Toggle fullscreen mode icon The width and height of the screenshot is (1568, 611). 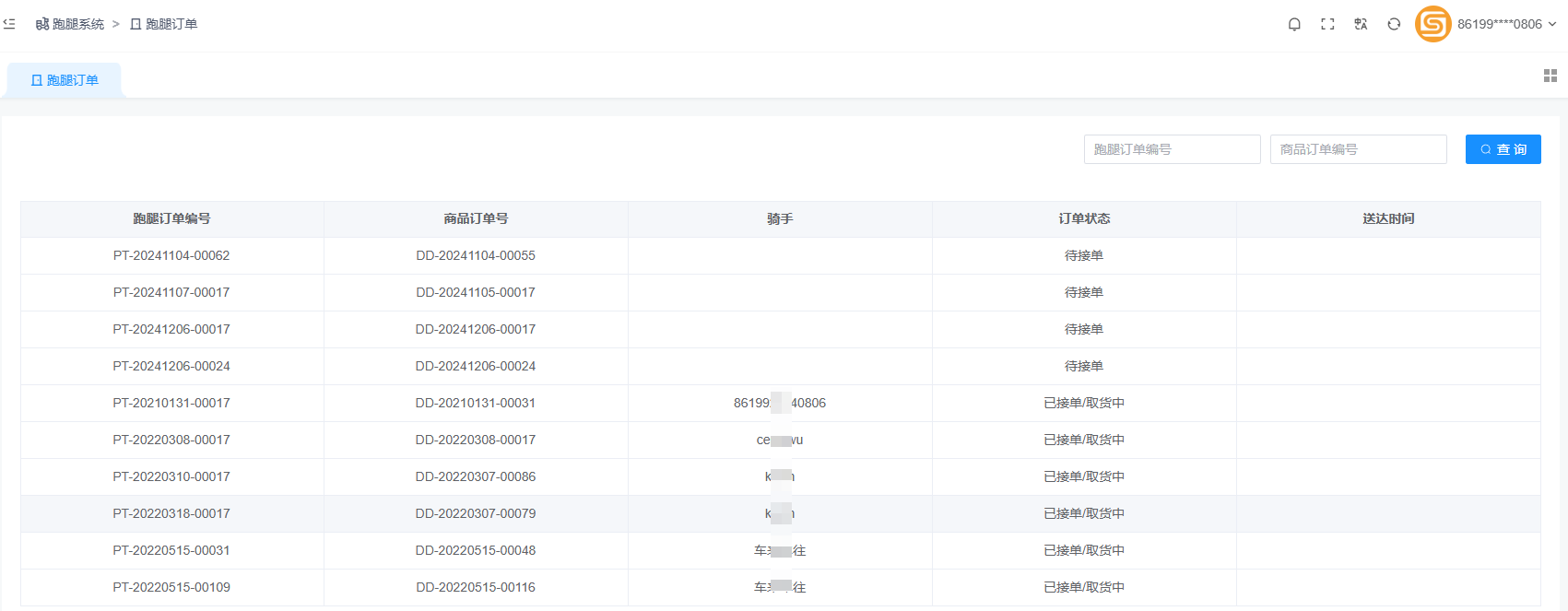click(x=1327, y=24)
